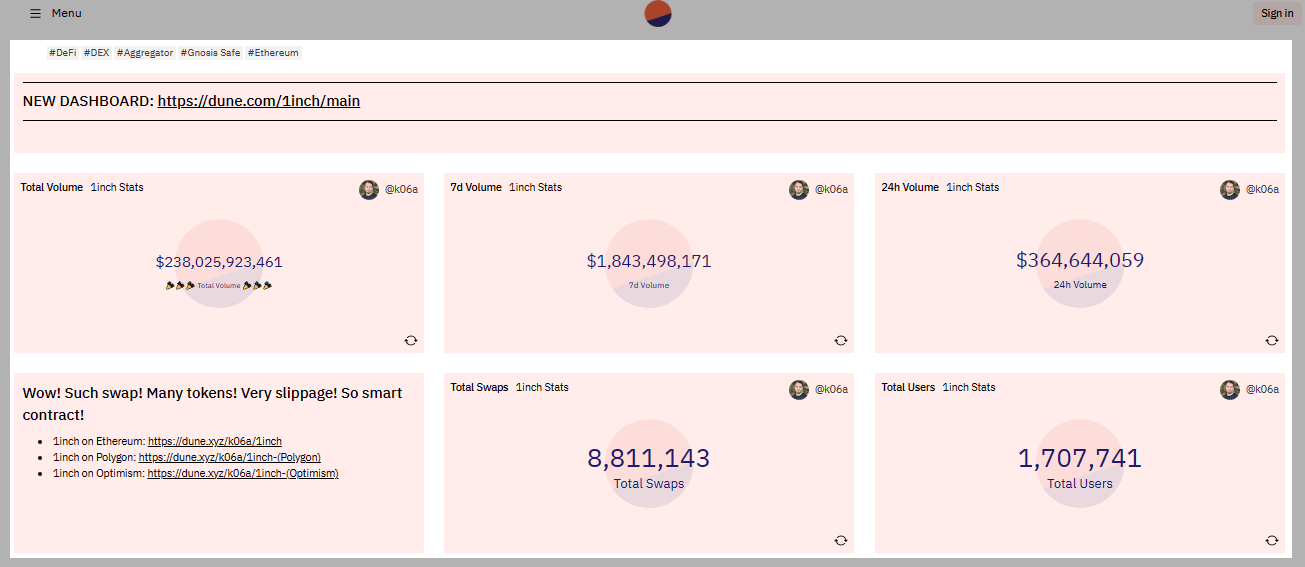Screen dimensions: 1305x567
Task: Click the 7d Volume card title
Action: 476,187
